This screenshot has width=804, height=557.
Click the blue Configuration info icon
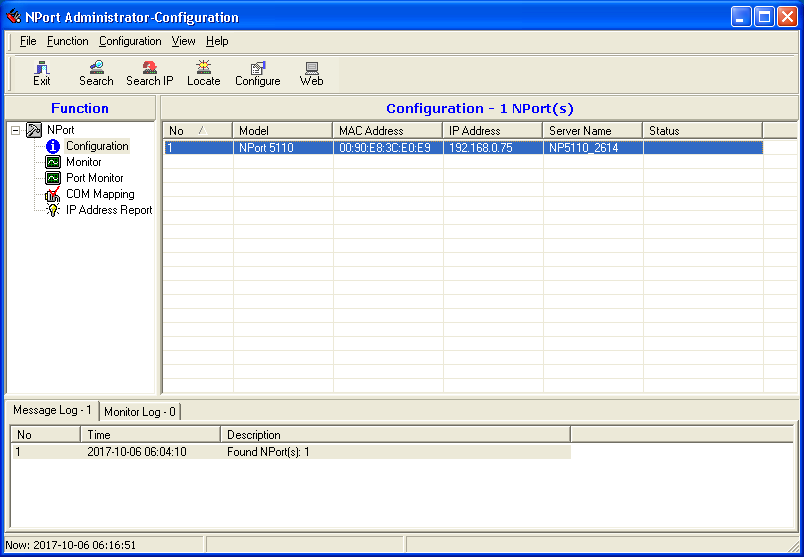(53, 146)
